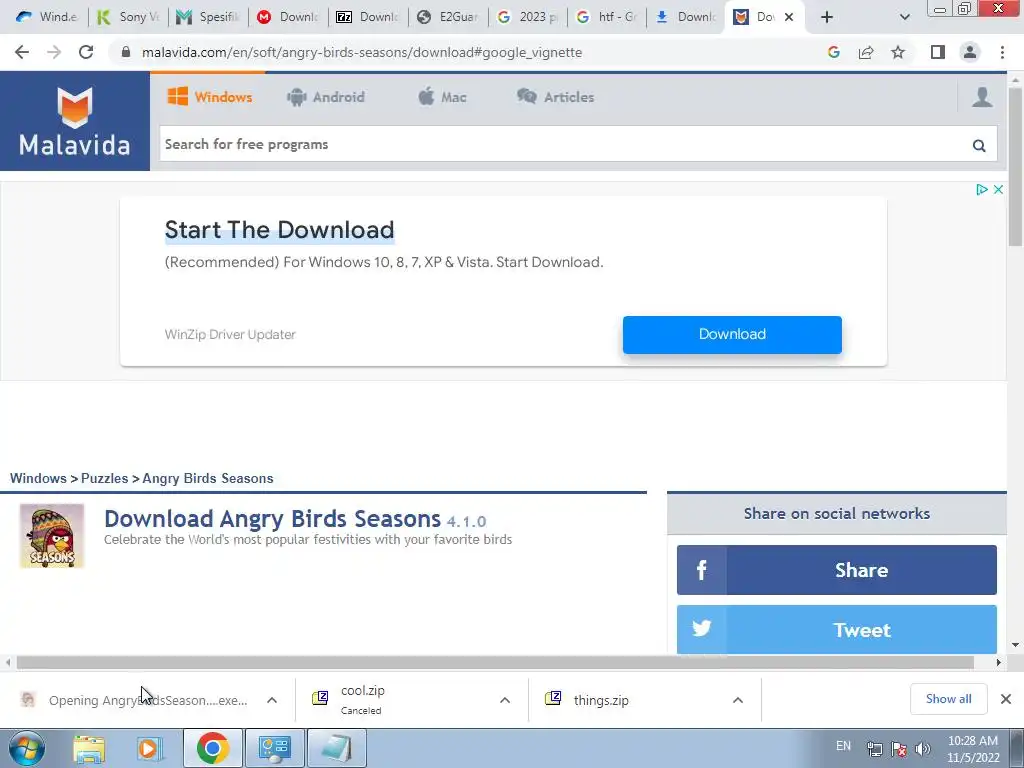The height and width of the screenshot is (768, 1024).
Task: Select the Mac platform menu
Action: tap(442, 97)
